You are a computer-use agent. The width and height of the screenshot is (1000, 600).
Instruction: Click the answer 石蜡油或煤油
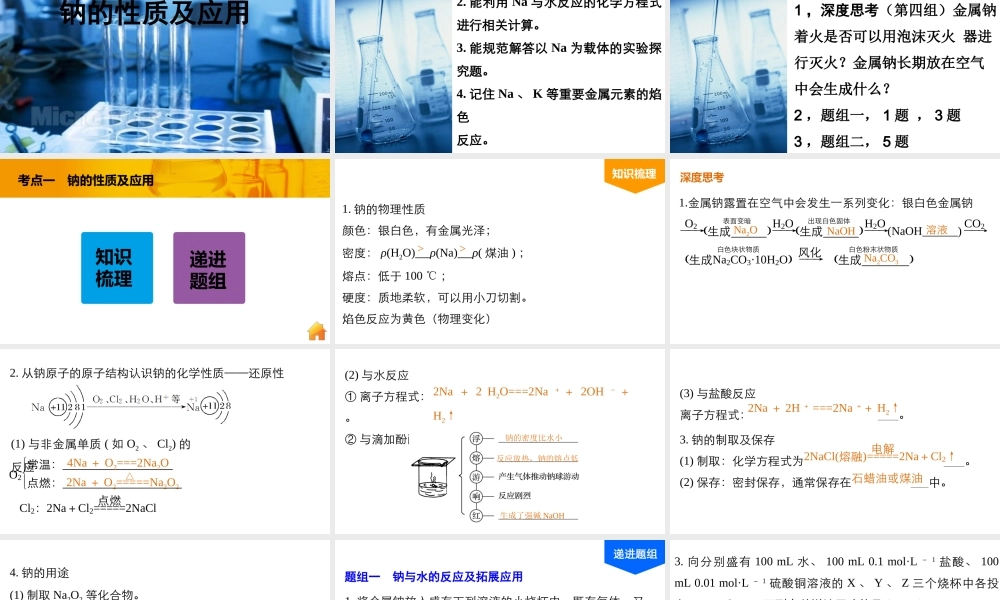887,478
